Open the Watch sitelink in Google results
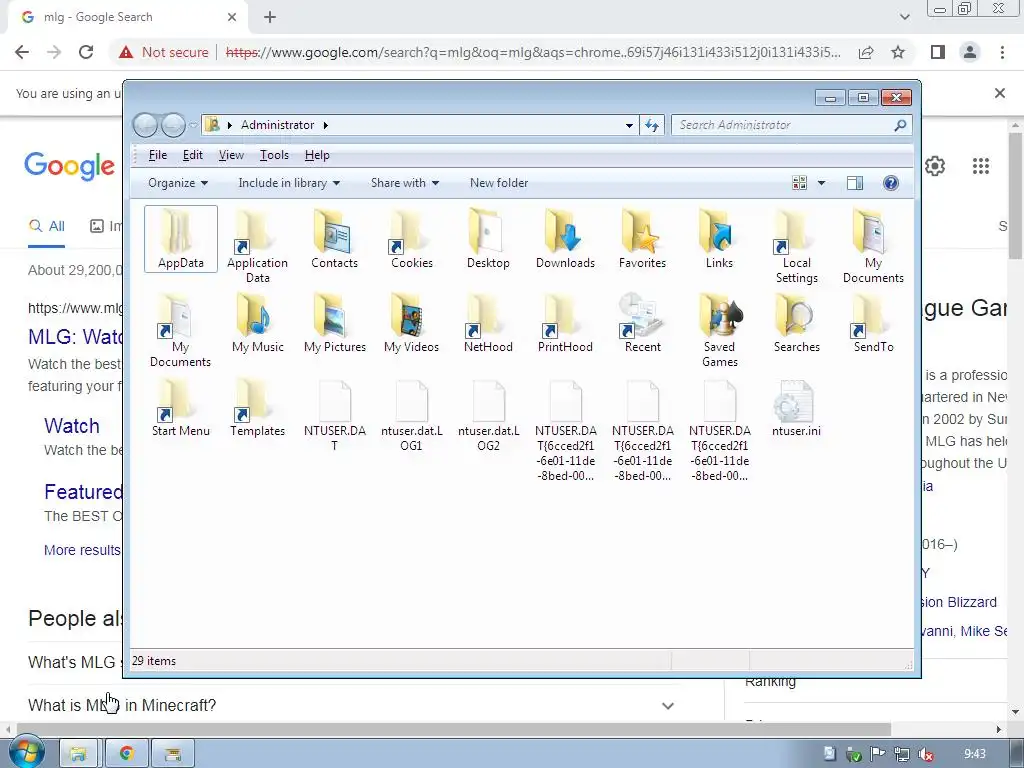1024x768 pixels. tap(72, 426)
